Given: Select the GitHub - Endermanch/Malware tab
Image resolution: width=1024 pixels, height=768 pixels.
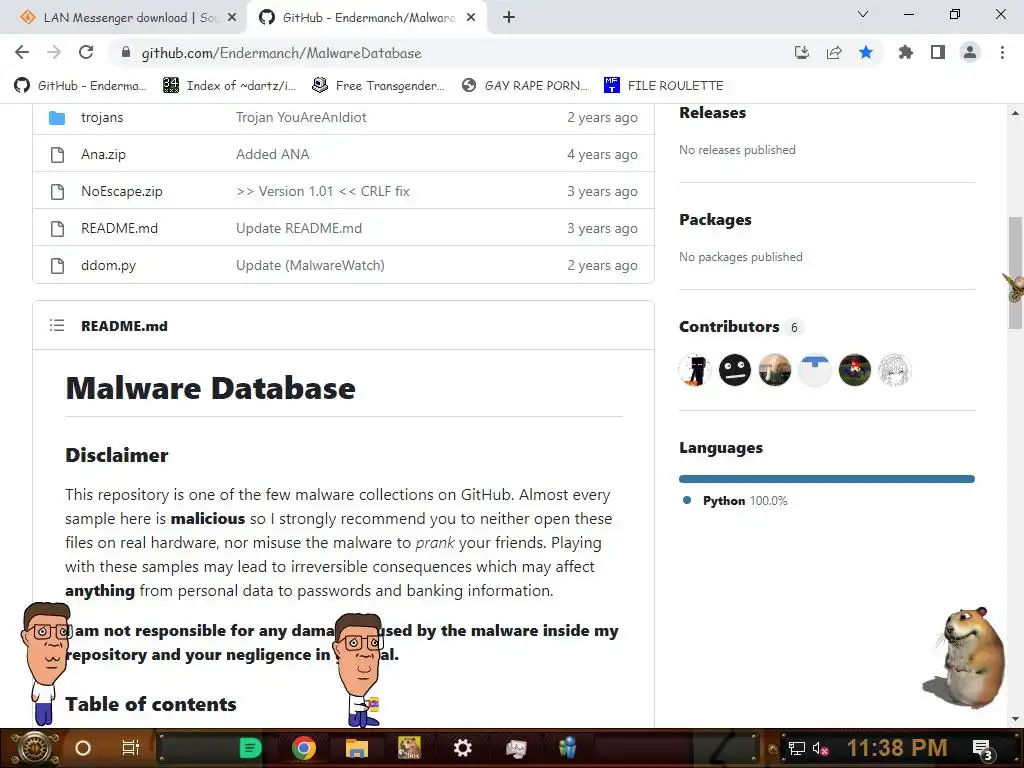Looking at the screenshot, I should tap(366, 18).
